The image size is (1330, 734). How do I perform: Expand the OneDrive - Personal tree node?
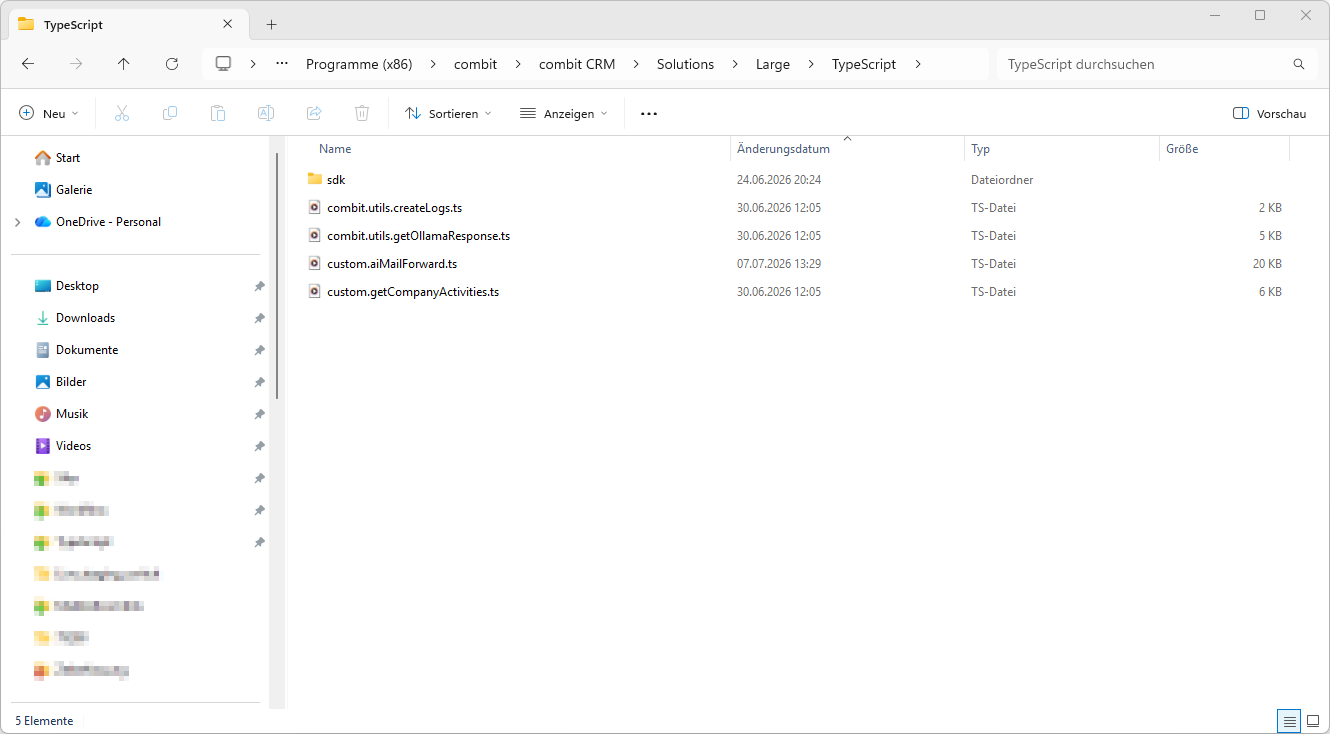17,222
